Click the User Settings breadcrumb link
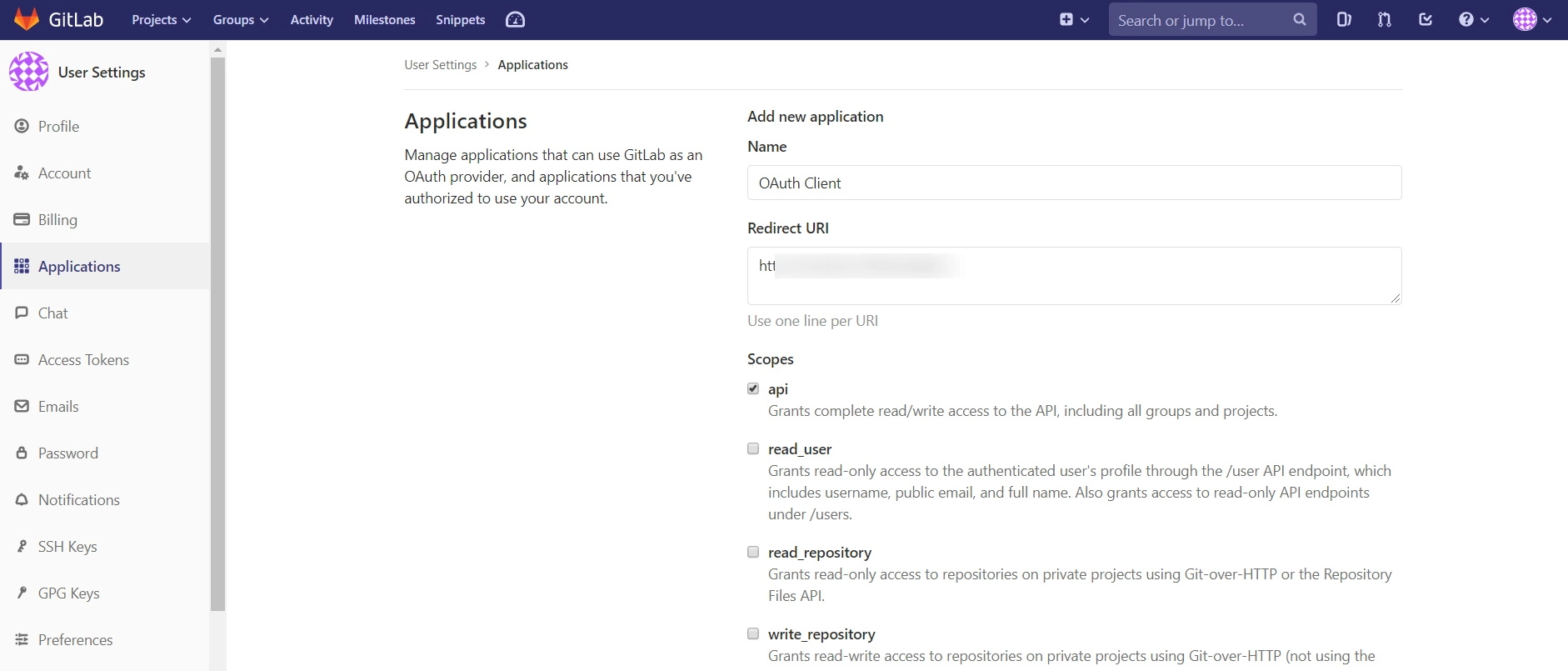The height and width of the screenshot is (671, 1568). pyautogui.click(x=441, y=64)
